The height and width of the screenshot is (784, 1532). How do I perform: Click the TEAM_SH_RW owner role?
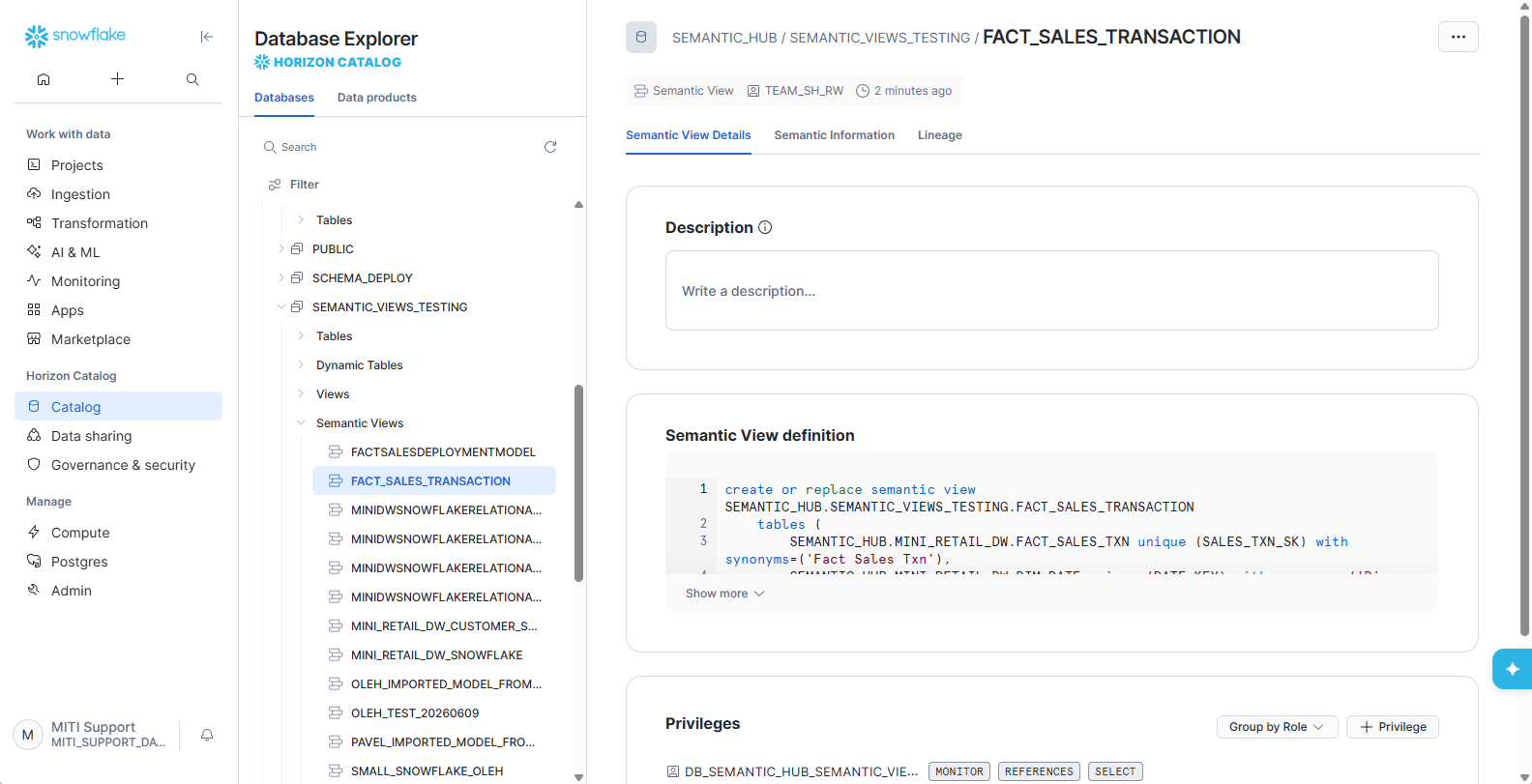point(795,91)
